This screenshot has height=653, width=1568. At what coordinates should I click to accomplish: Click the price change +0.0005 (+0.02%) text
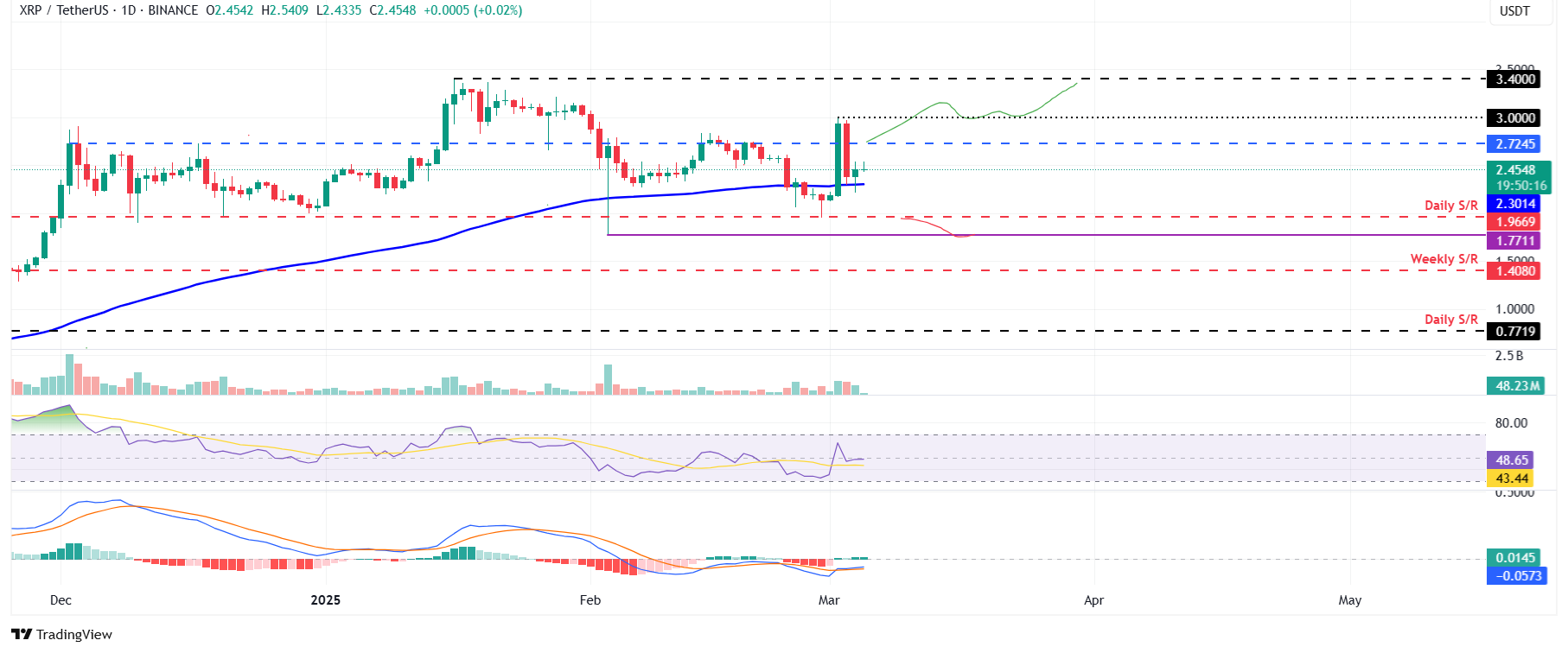pos(473,10)
